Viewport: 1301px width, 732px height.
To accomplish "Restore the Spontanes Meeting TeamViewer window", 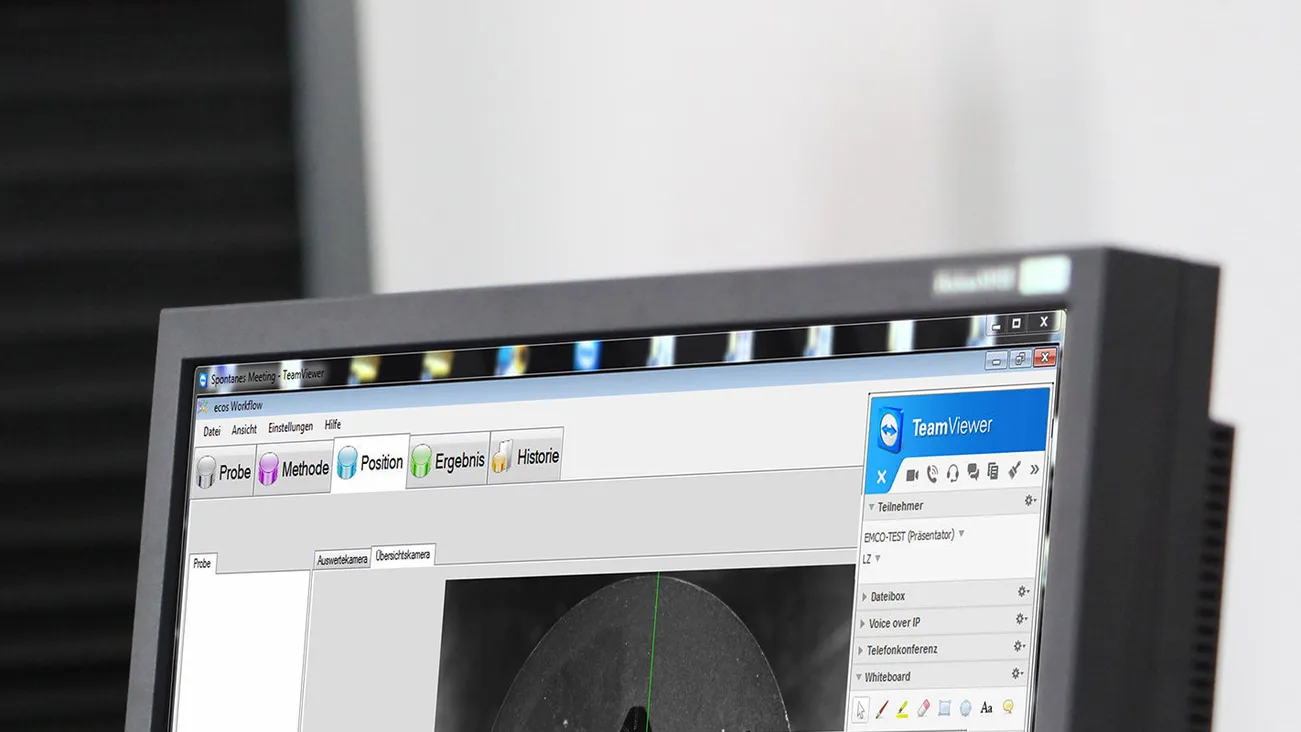I will coord(1020,358).
